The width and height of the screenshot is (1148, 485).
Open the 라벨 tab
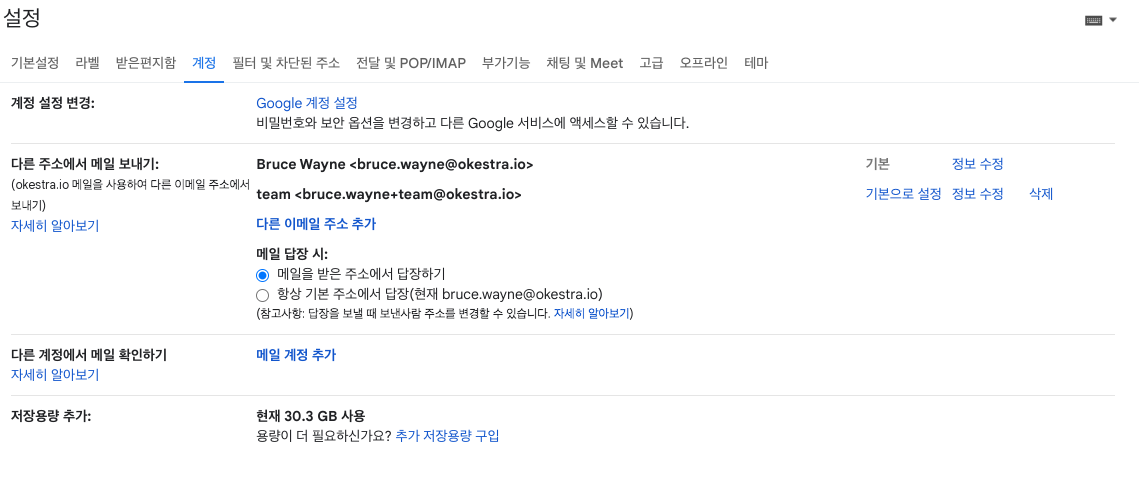click(87, 63)
